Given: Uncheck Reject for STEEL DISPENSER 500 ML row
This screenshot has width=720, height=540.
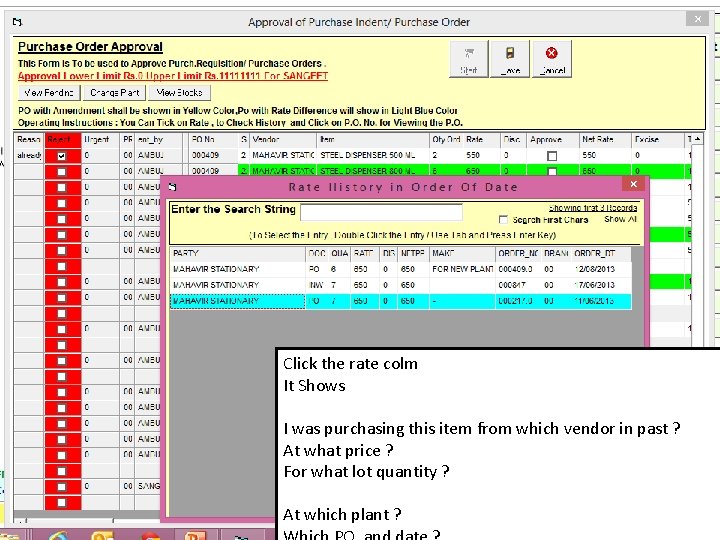Looking at the screenshot, I should (62, 156).
